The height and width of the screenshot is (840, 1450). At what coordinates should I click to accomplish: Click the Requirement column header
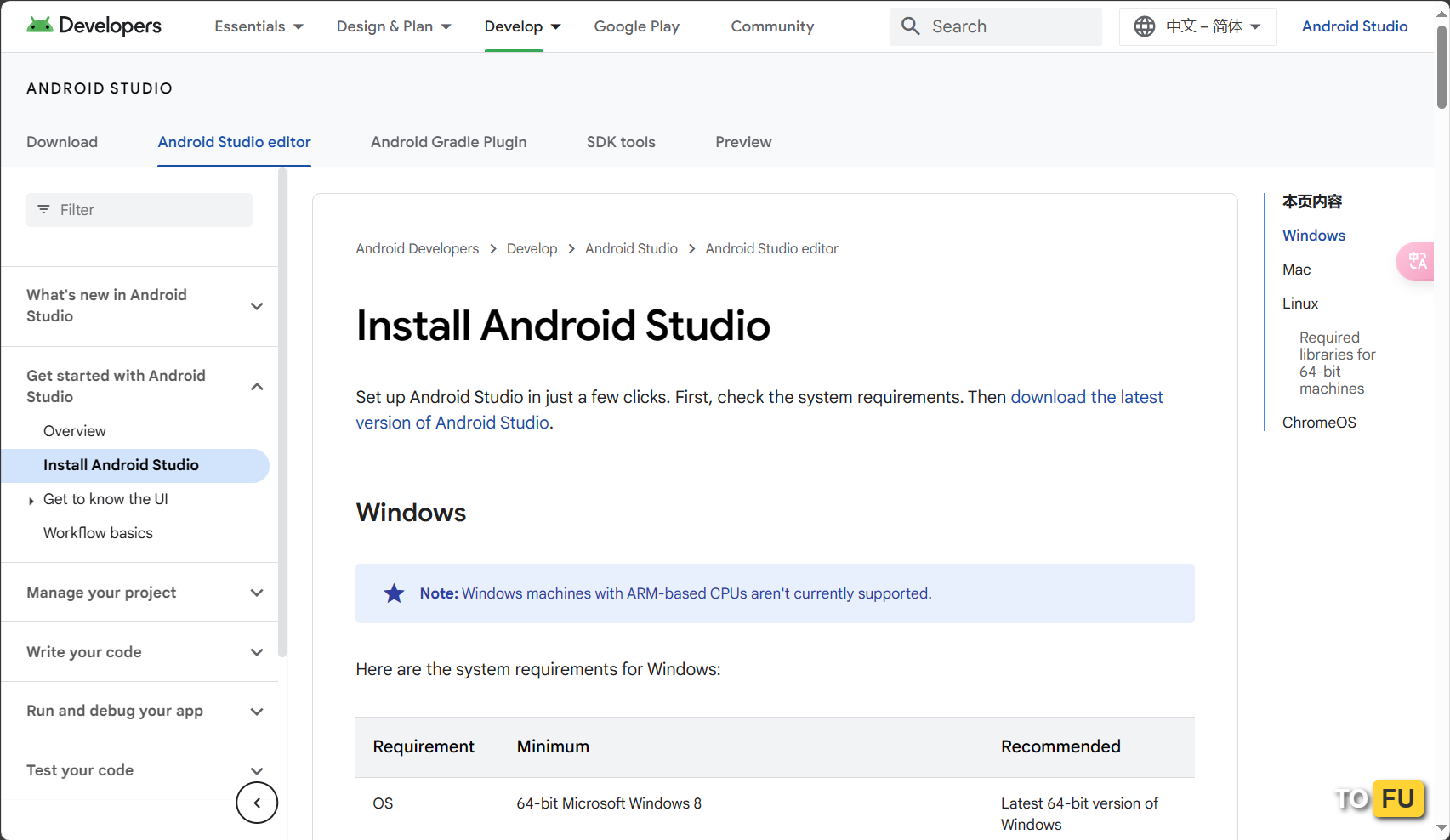coord(424,746)
